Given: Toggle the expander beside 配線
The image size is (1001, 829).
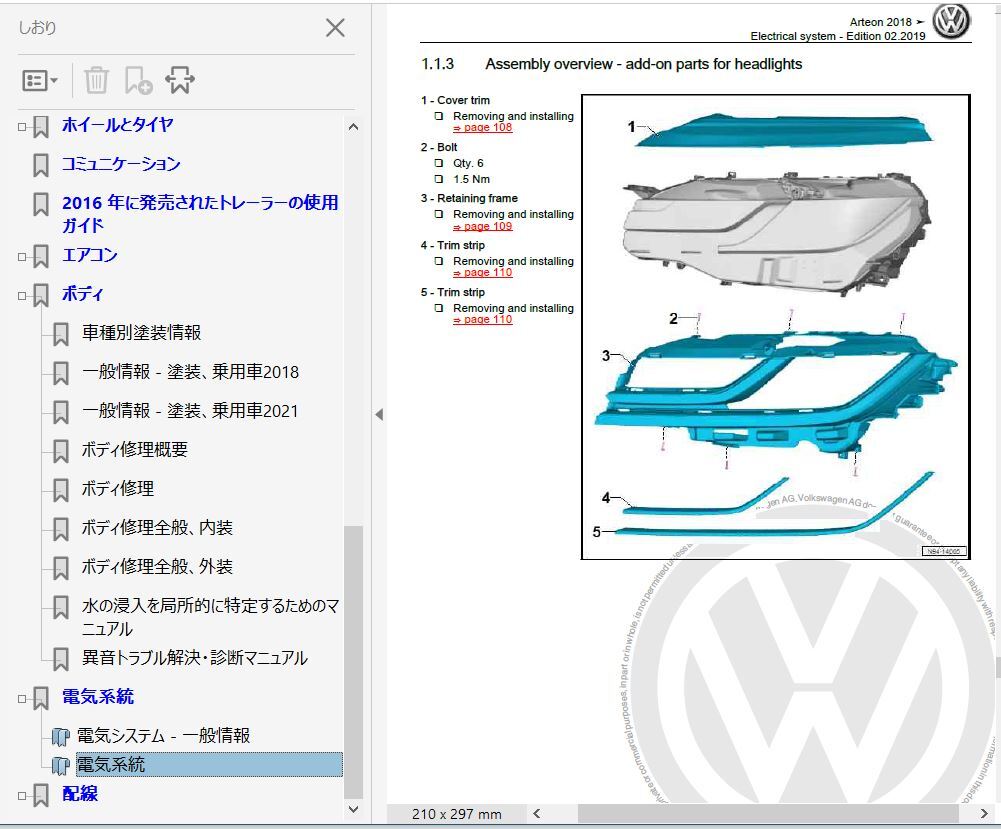Looking at the screenshot, I should click(x=22, y=796).
